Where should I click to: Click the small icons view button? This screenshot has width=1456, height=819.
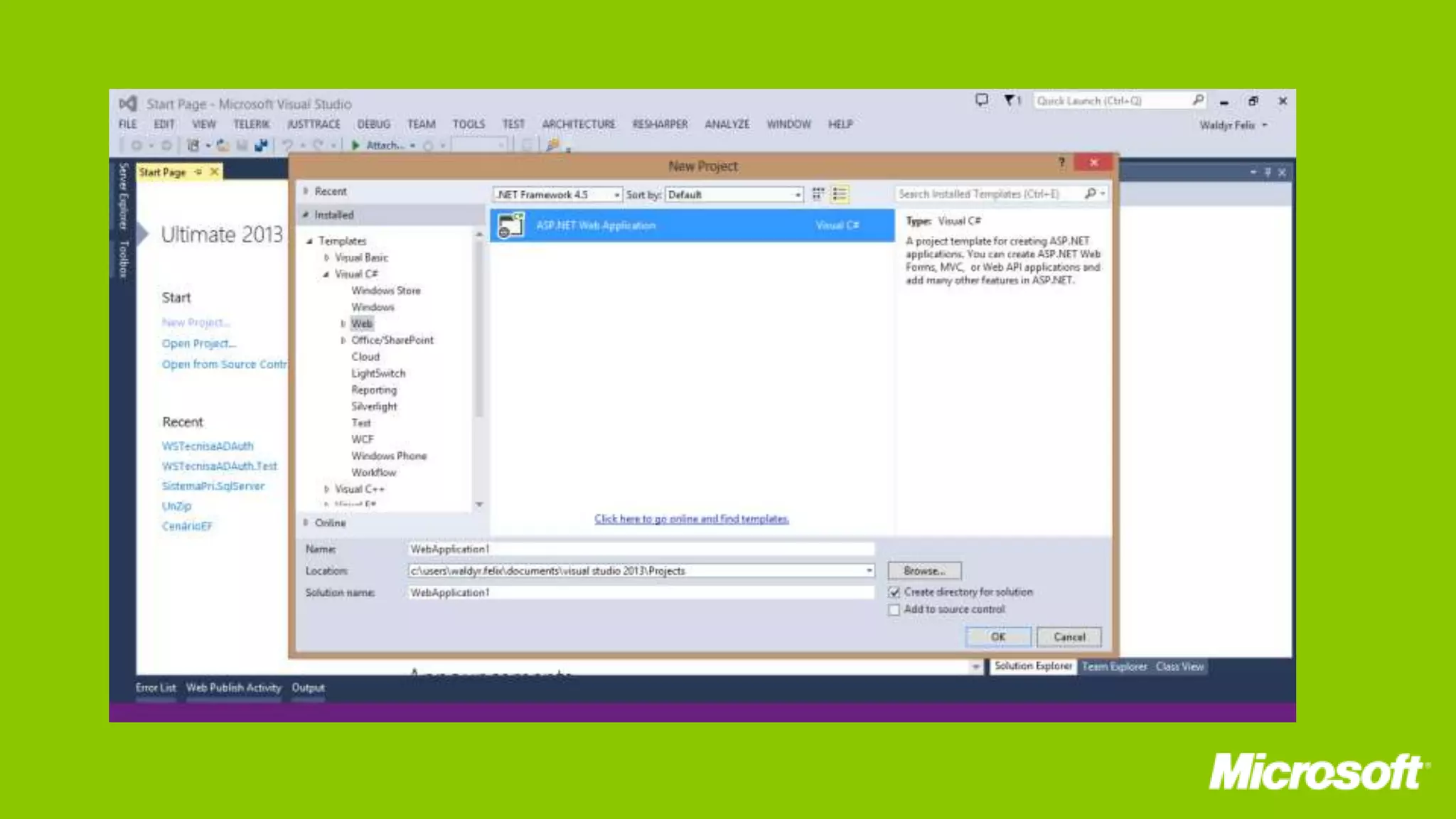pyautogui.click(x=818, y=194)
